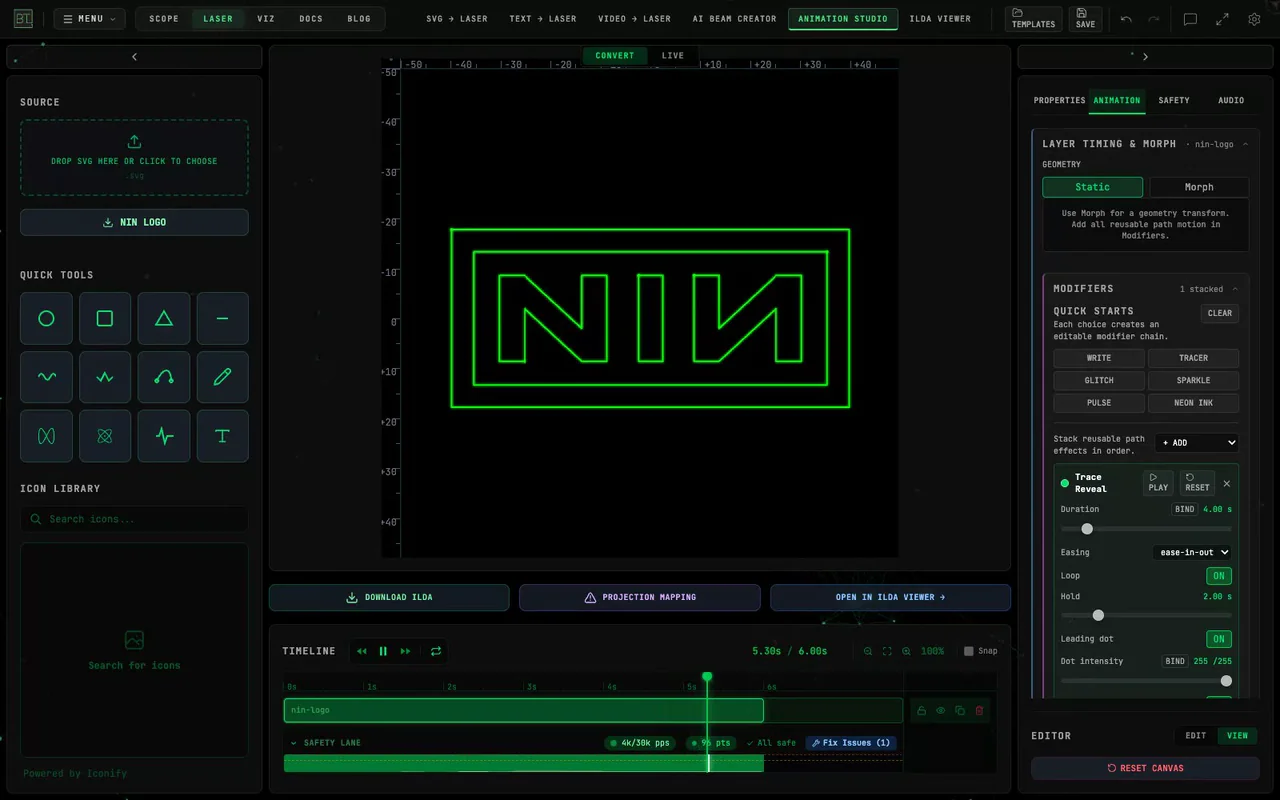Open the MENU dropdown
The image size is (1280, 800).
point(90,19)
